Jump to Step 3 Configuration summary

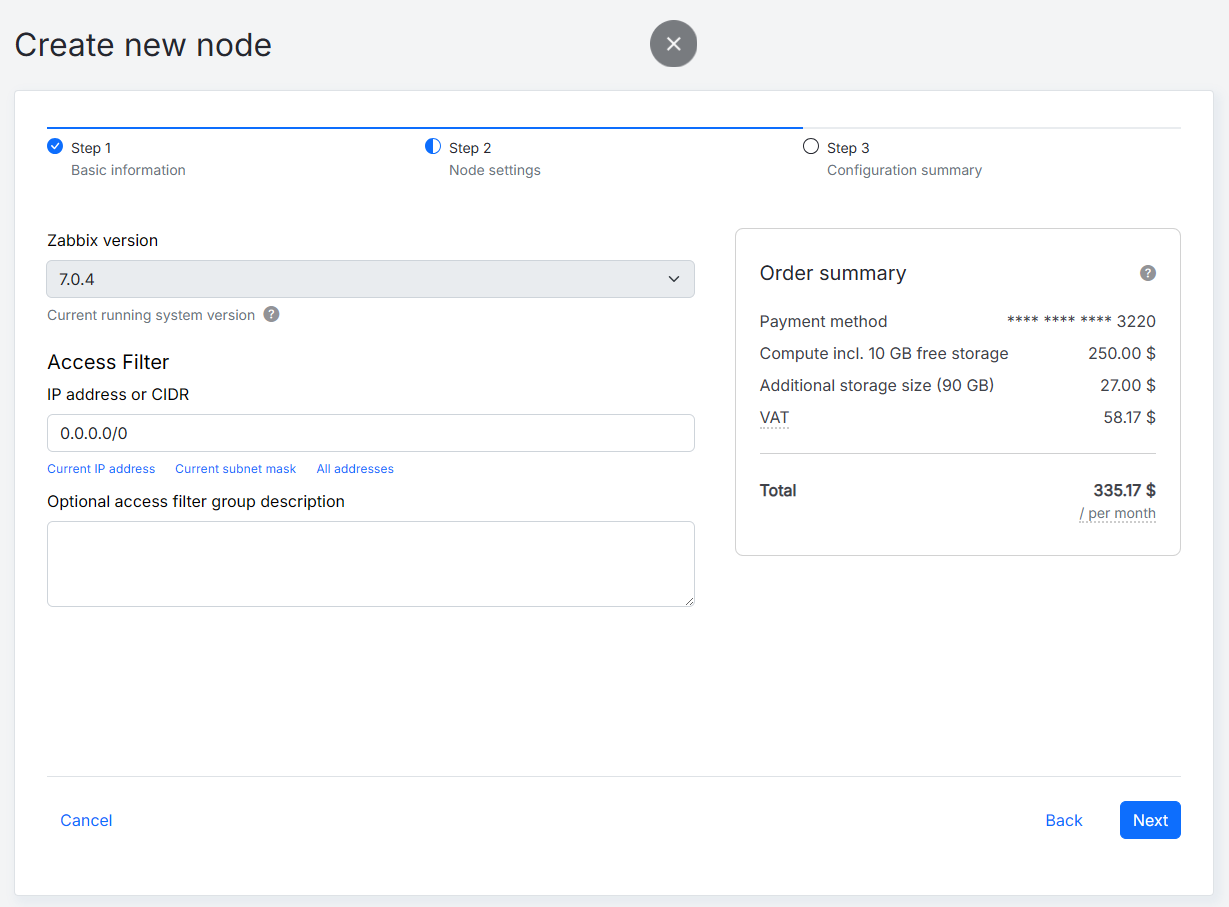pyautogui.click(x=904, y=159)
